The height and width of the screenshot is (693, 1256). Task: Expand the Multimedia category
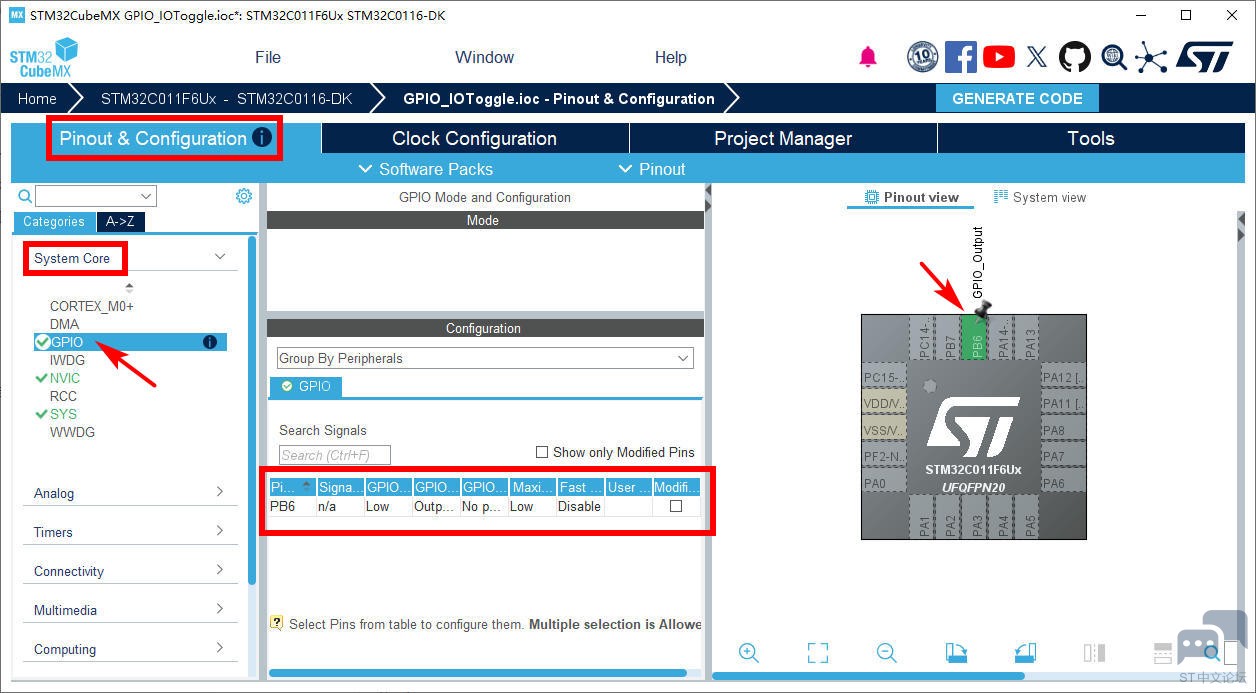point(220,609)
